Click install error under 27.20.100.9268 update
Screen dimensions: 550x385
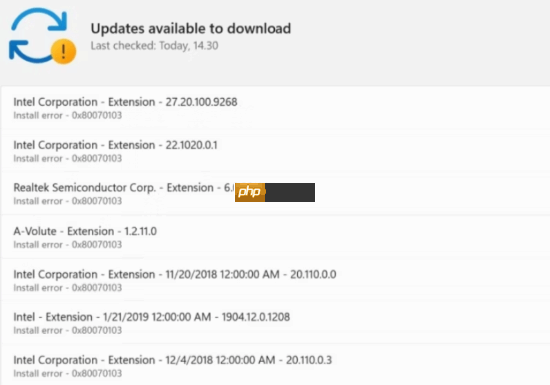coord(68,115)
